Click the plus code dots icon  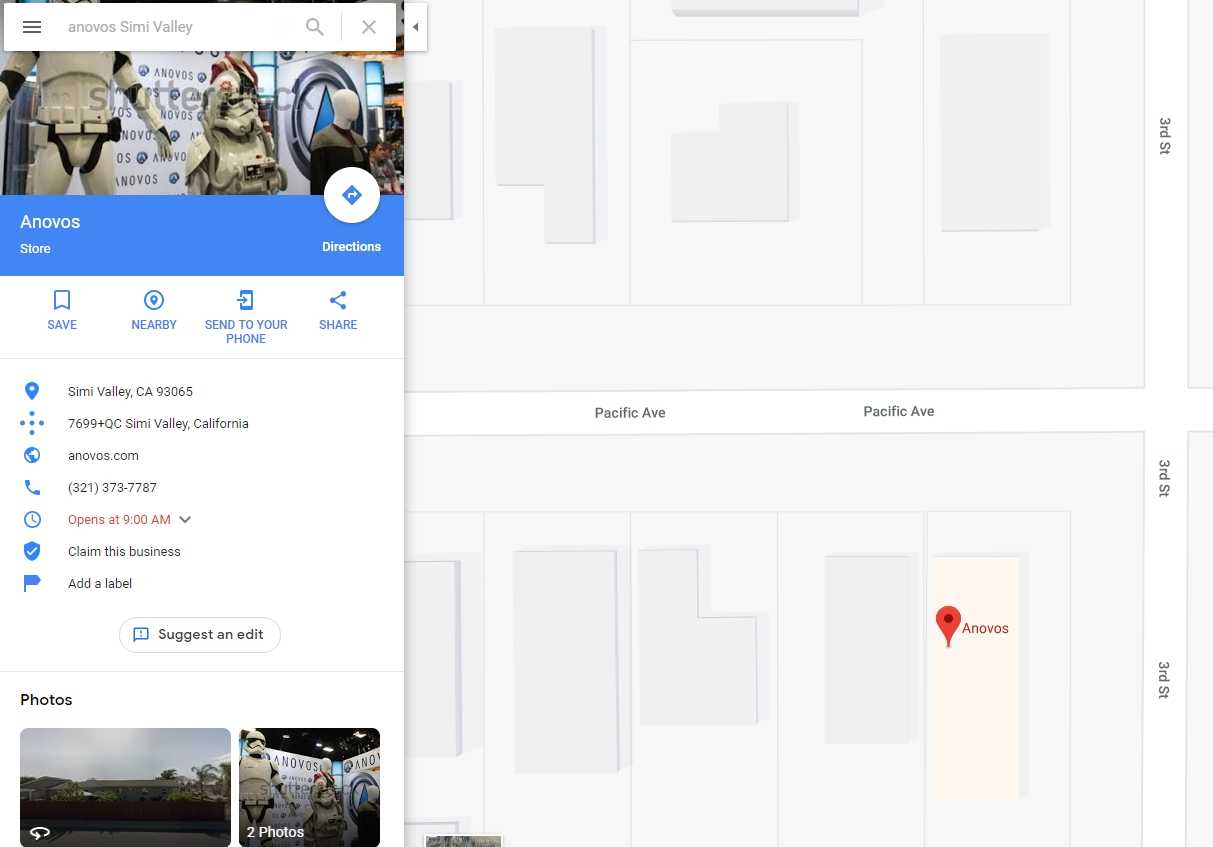[32, 423]
